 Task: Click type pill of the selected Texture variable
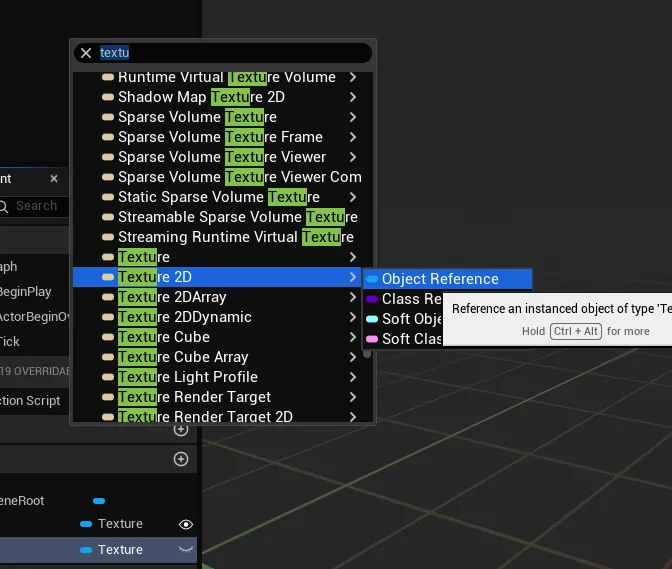pos(86,550)
